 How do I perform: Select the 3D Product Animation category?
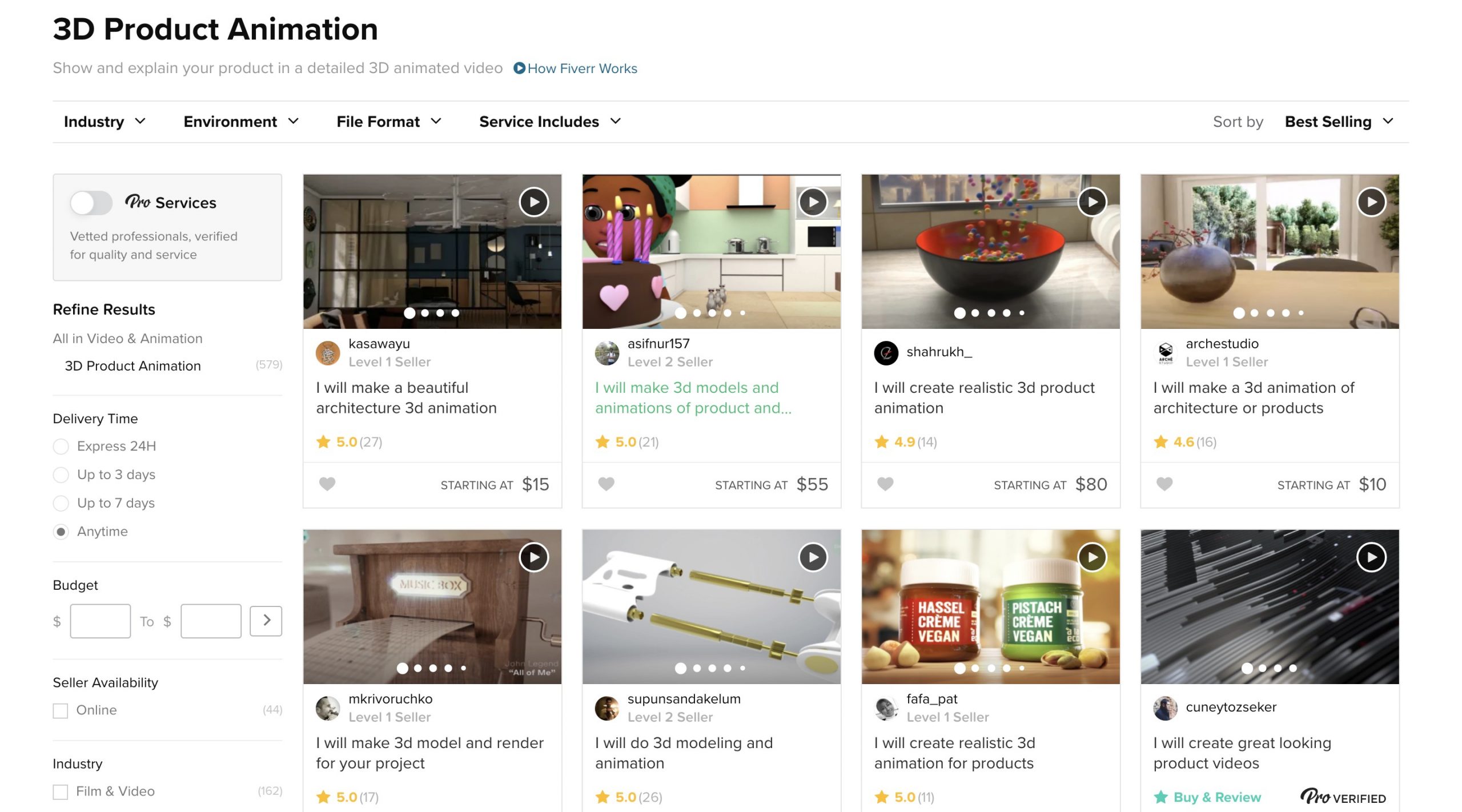(132, 366)
